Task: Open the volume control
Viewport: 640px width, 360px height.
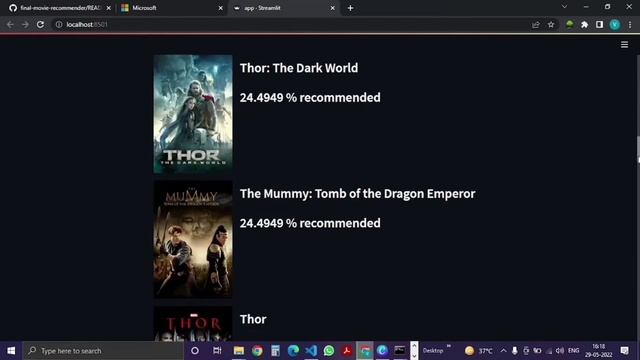Action: [560, 351]
